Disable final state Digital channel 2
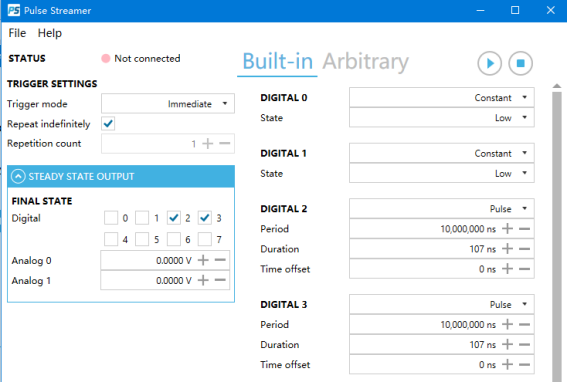 tap(174, 218)
